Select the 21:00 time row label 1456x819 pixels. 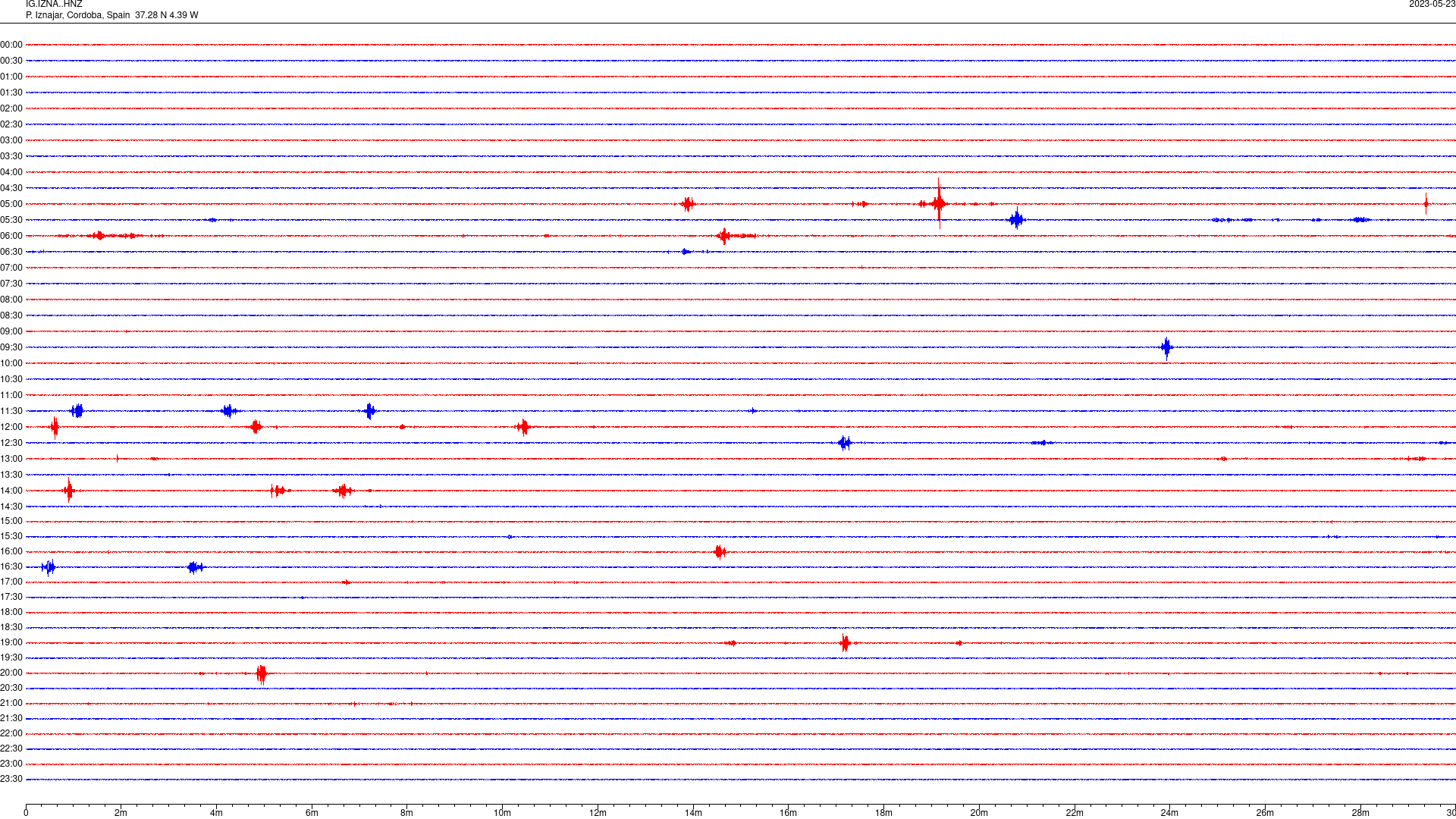point(11,703)
